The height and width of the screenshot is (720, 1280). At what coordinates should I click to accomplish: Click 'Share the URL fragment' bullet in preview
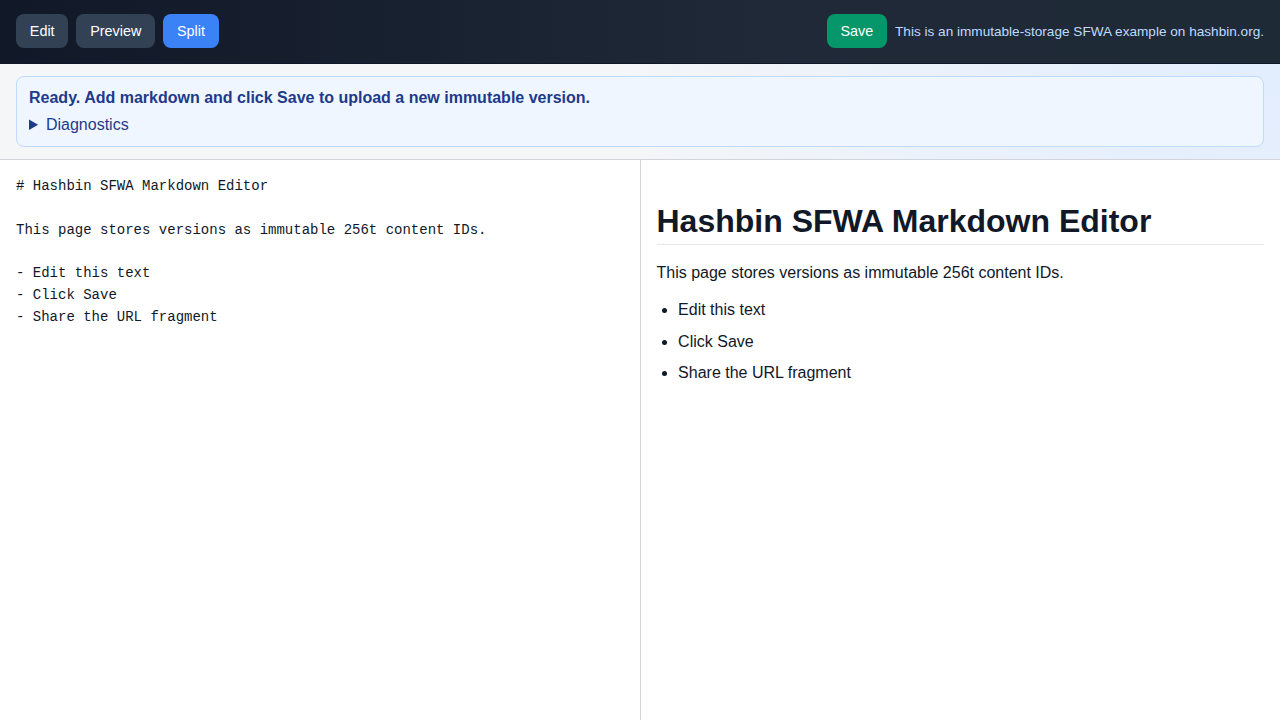coord(764,373)
